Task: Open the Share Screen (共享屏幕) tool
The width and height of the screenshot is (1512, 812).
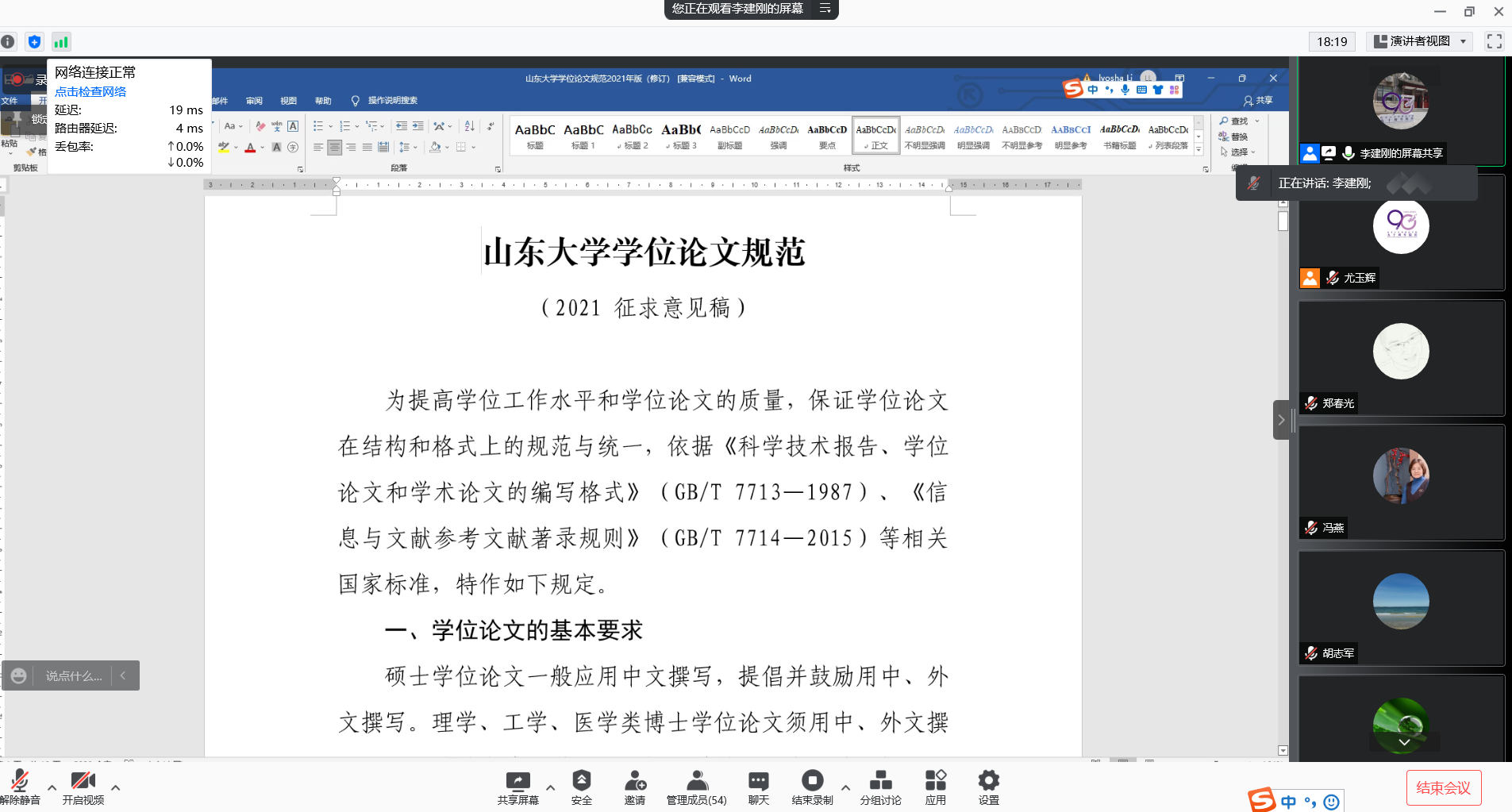Action: pos(517,787)
